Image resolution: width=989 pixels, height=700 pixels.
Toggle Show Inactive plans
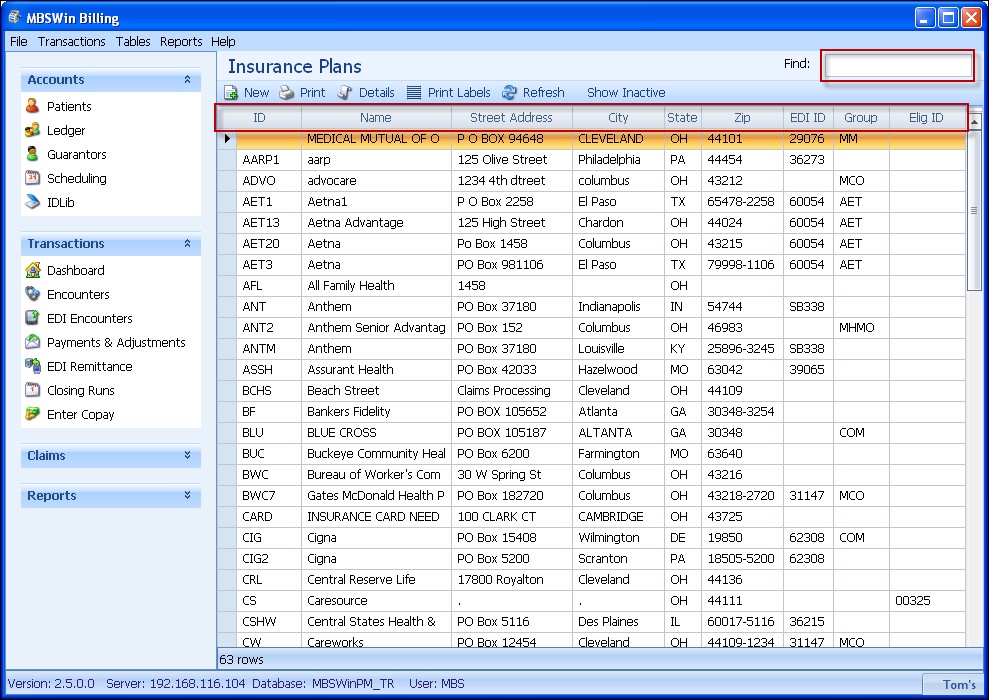625,92
